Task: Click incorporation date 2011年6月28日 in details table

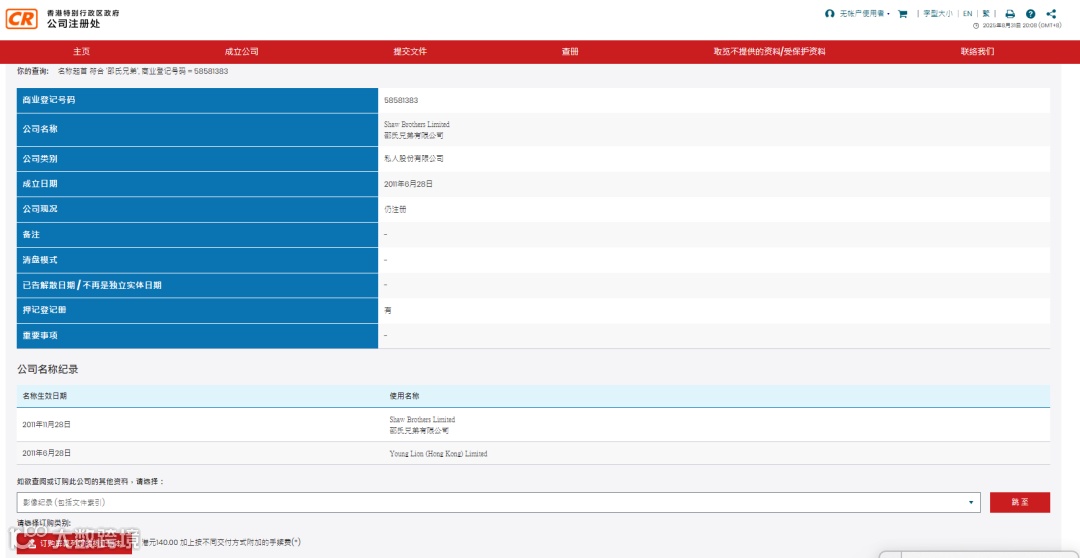Action: 408,184
